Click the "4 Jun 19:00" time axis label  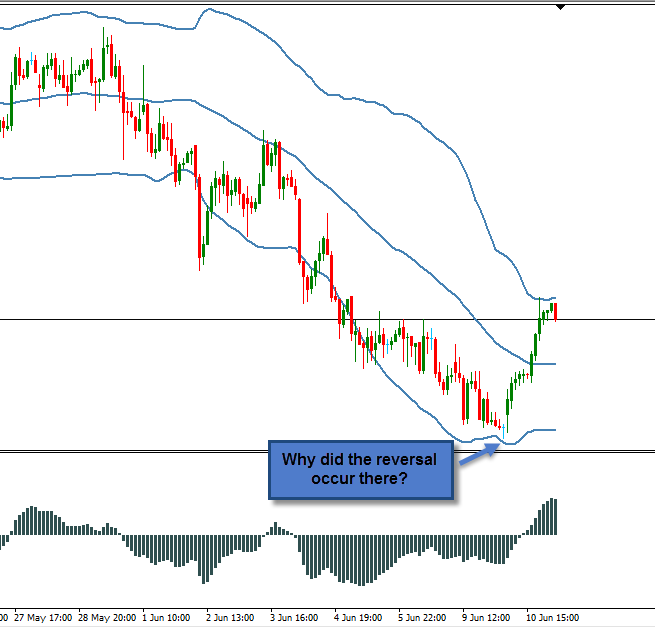(x=355, y=617)
